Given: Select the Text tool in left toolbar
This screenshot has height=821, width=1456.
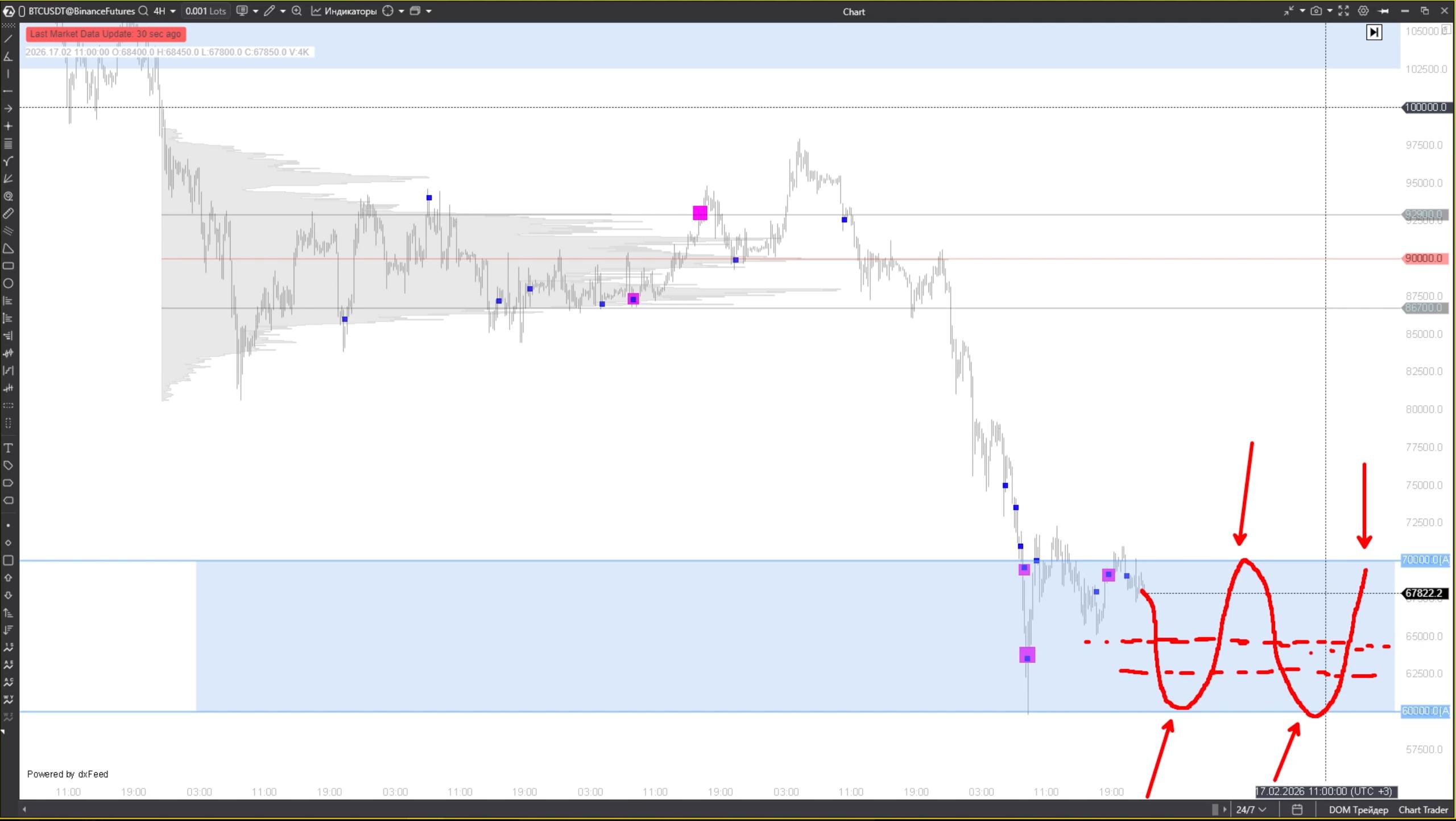Looking at the screenshot, I should [8, 448].
